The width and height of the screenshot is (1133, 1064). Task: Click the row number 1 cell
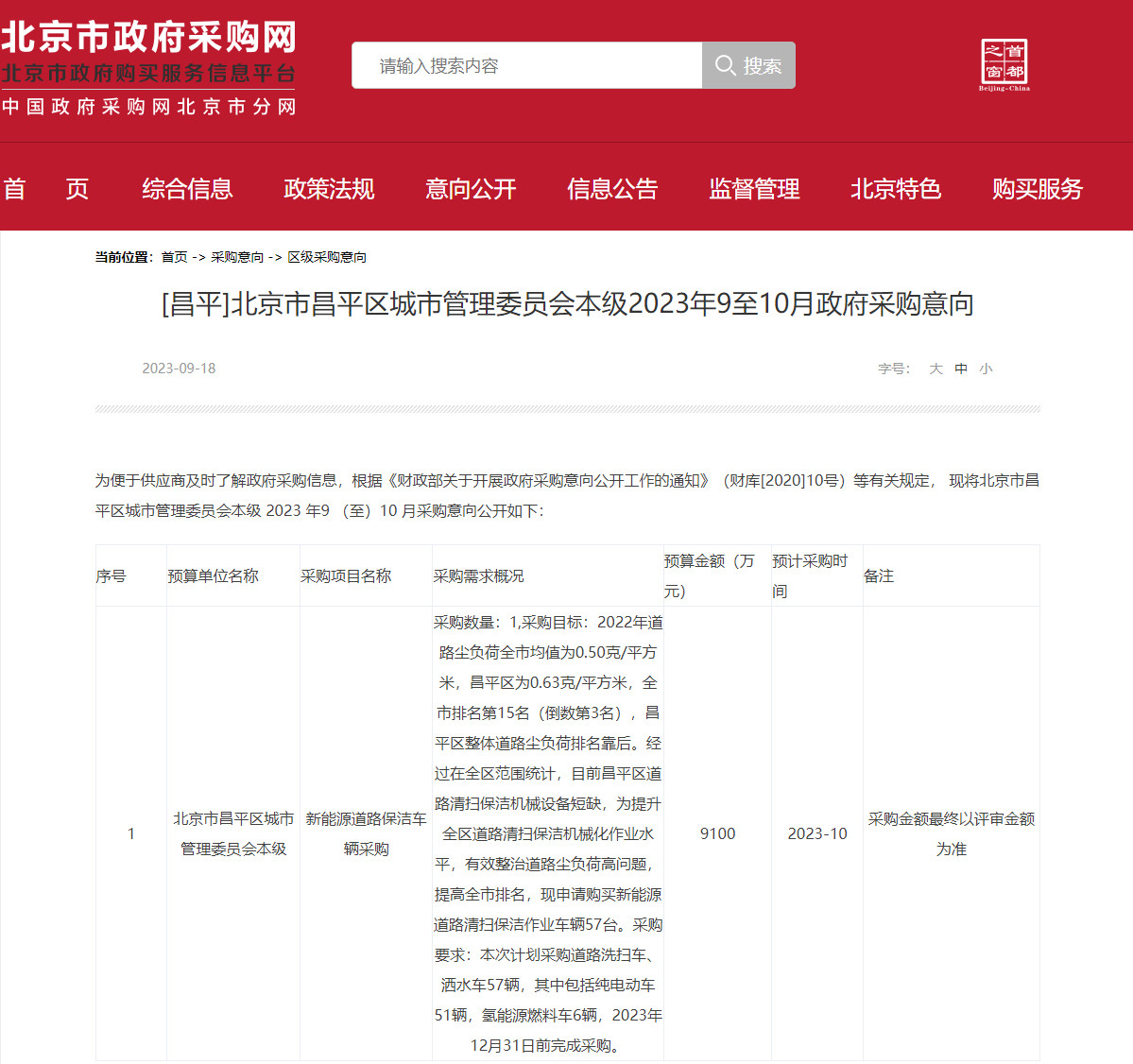(130, 833)
